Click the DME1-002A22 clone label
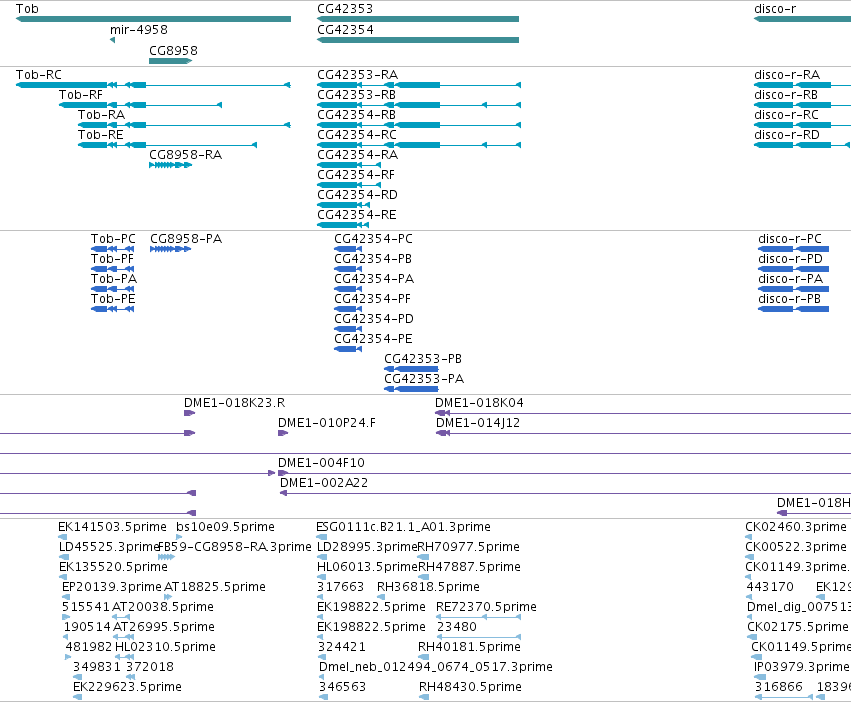Viewport: 851px width, 702px height. coord(324,484)
